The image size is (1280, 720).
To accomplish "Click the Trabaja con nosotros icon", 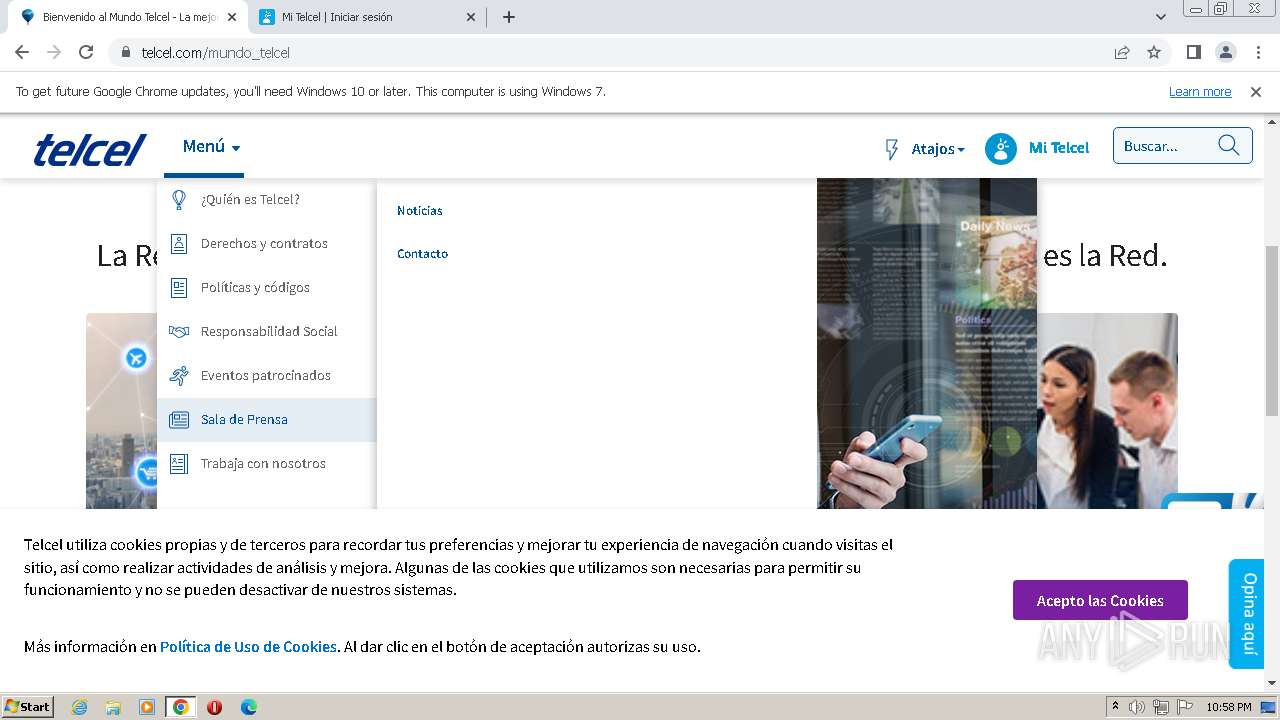I will pyautogui.click(x=179, y=464).
